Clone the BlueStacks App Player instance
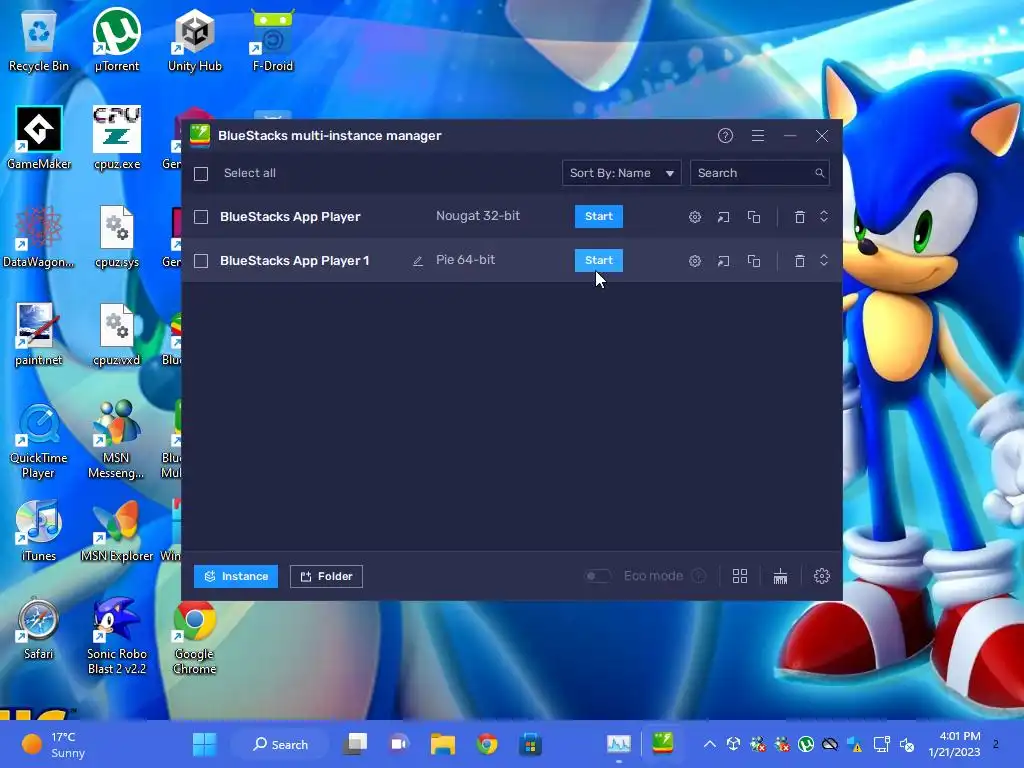 [754, 217]
